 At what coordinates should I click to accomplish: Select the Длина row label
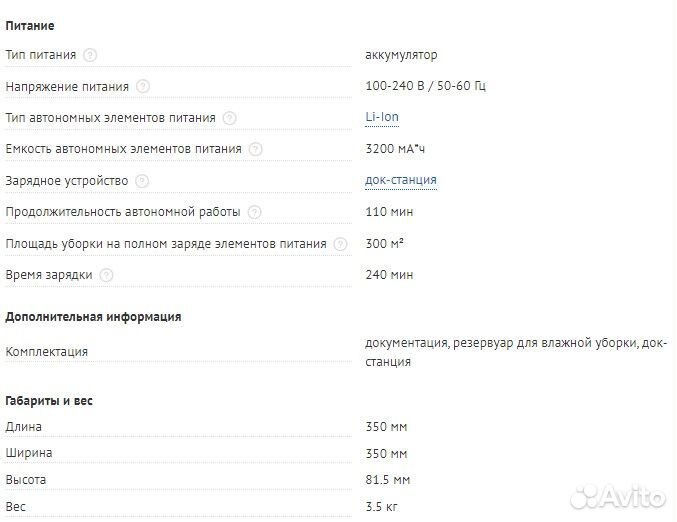[24, 427]
